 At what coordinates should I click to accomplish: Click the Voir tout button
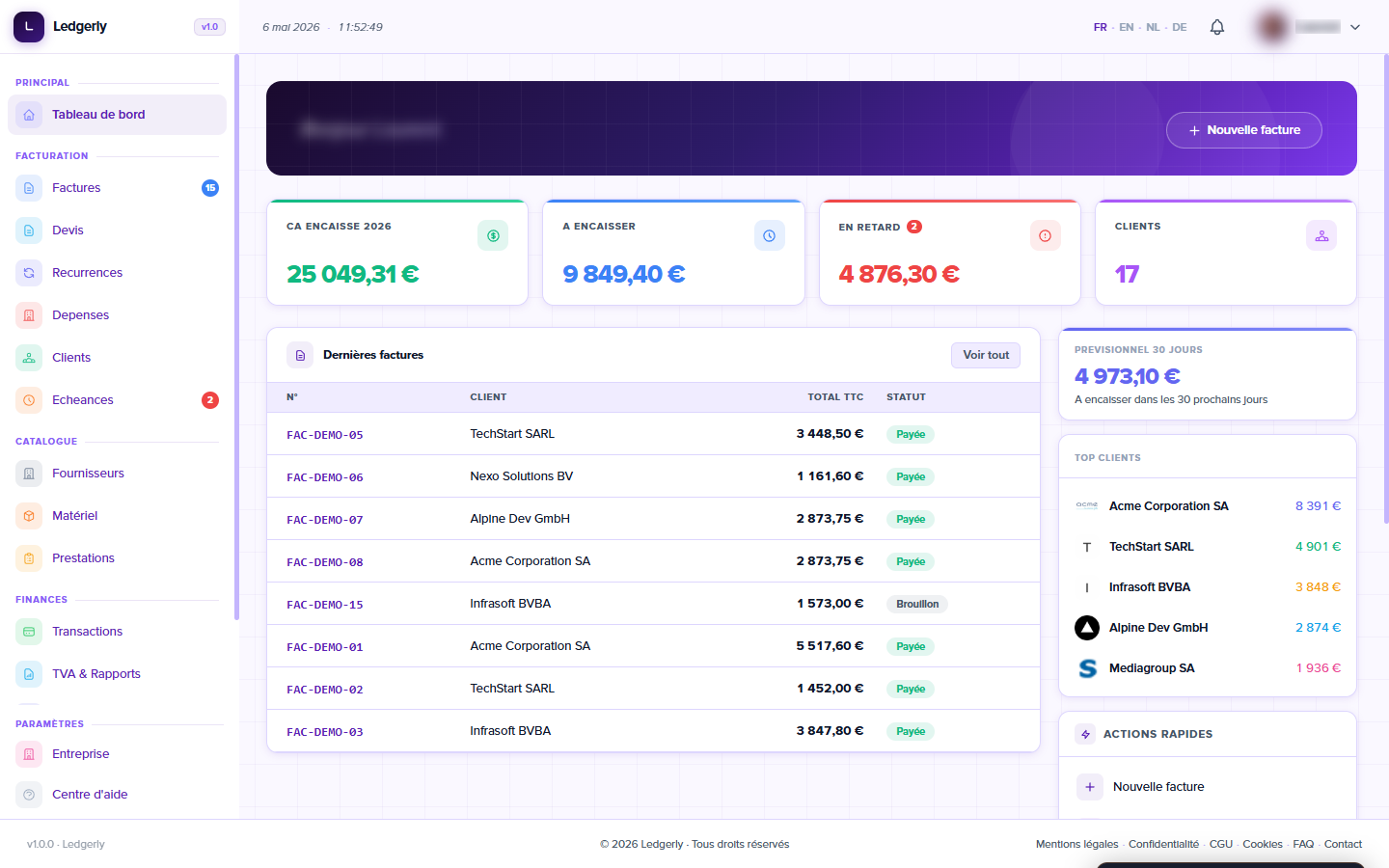[986, 355]
